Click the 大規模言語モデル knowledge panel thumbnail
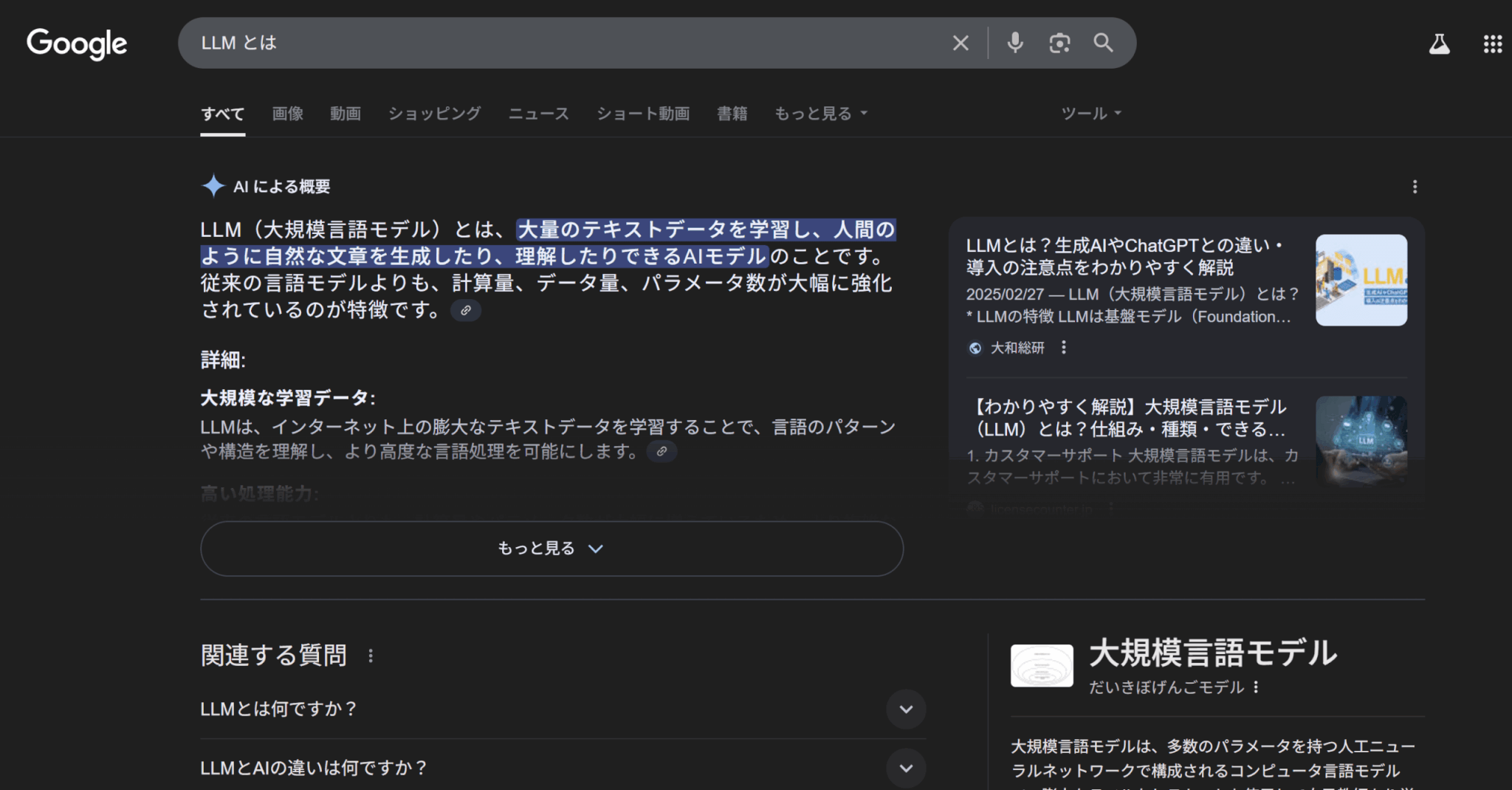 tap(1042, 666)
